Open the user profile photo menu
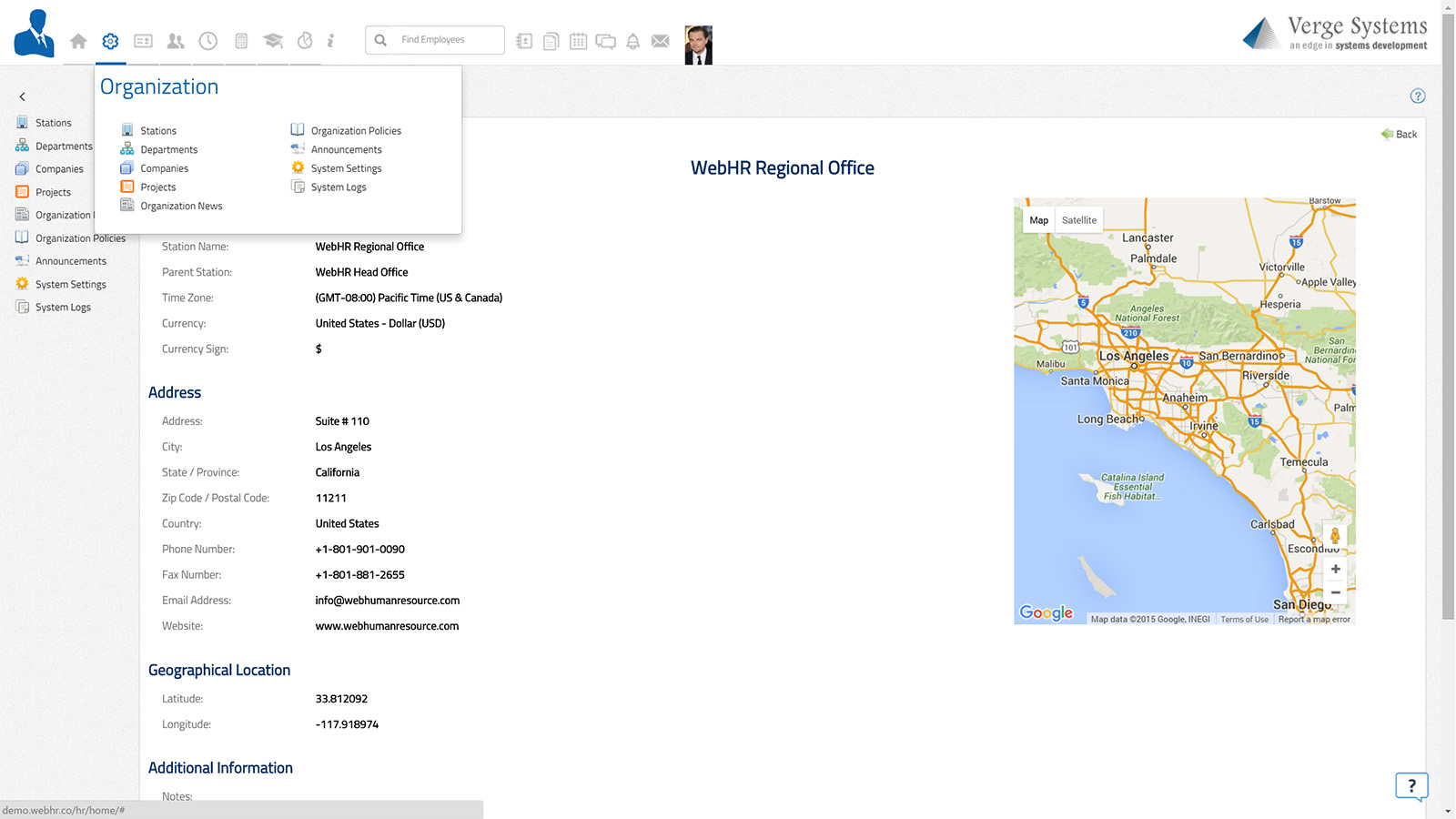Viewport: 1456px width, 819px height. tap(698, 45)
